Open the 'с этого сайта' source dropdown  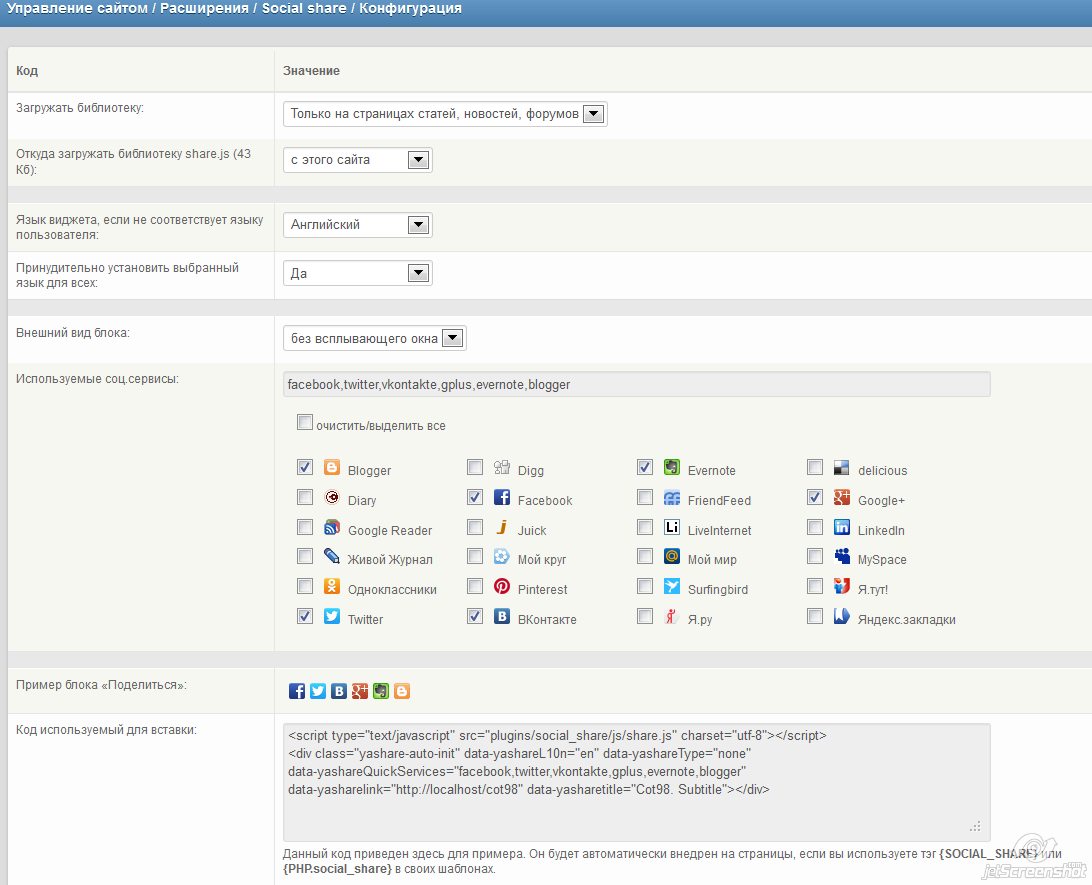coord(357,160)
